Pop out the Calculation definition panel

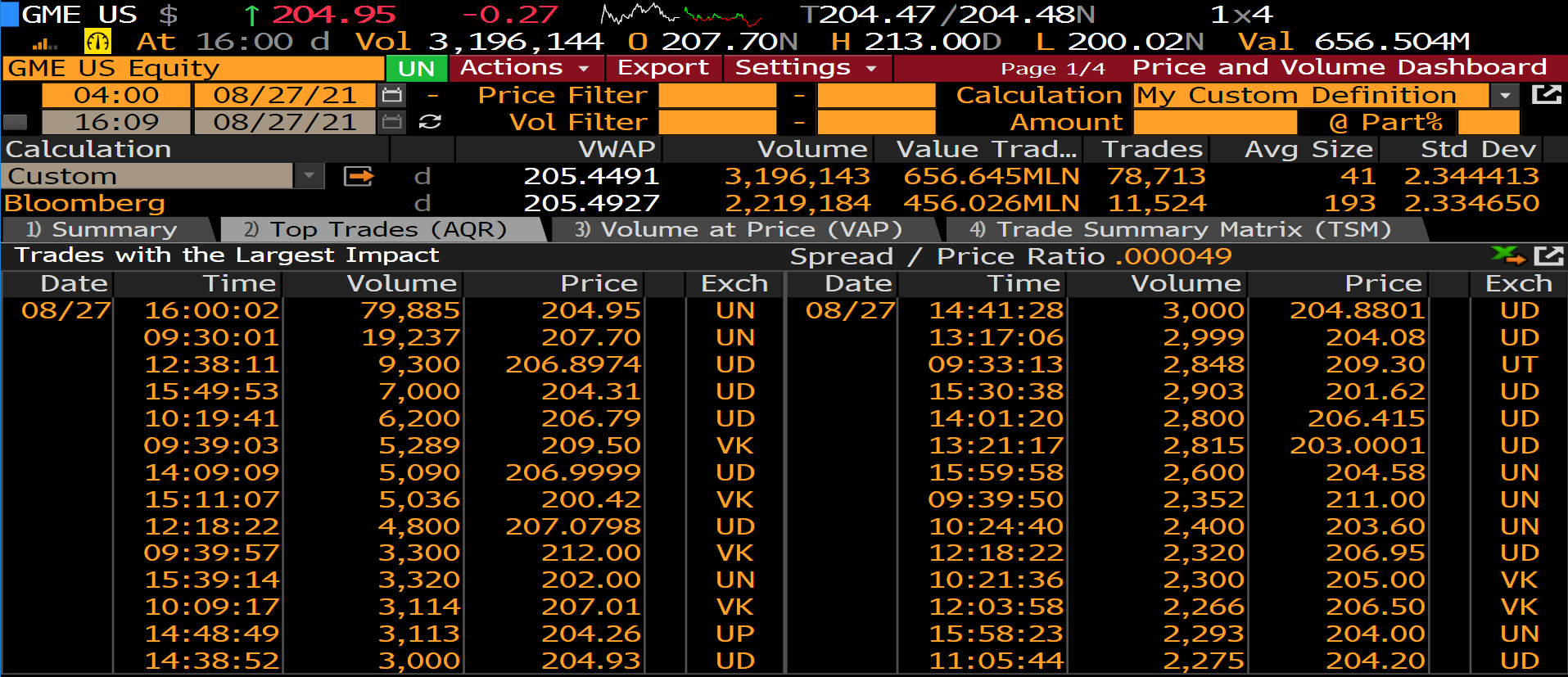[x=1546, y=95]
